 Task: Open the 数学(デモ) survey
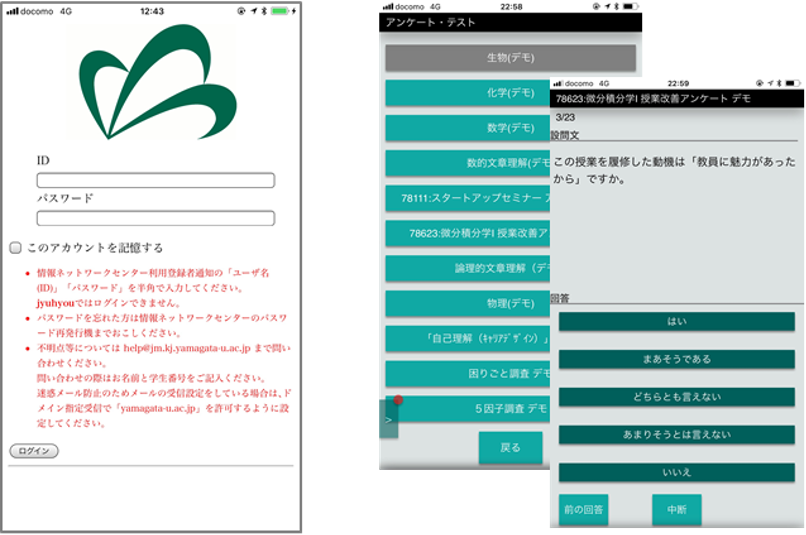tap(468, 128)
